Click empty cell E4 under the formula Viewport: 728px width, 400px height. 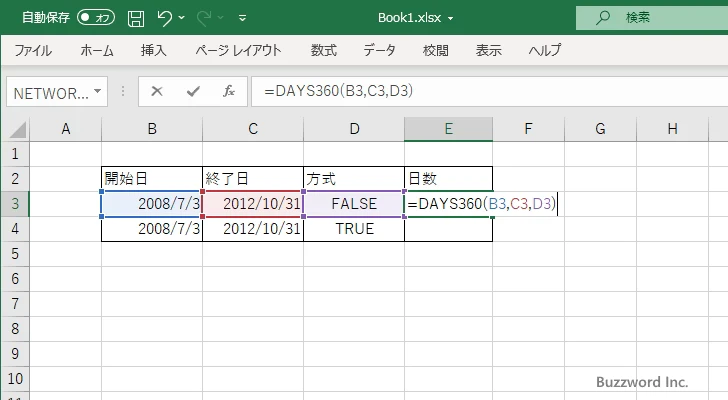click(x=448, y=229)
